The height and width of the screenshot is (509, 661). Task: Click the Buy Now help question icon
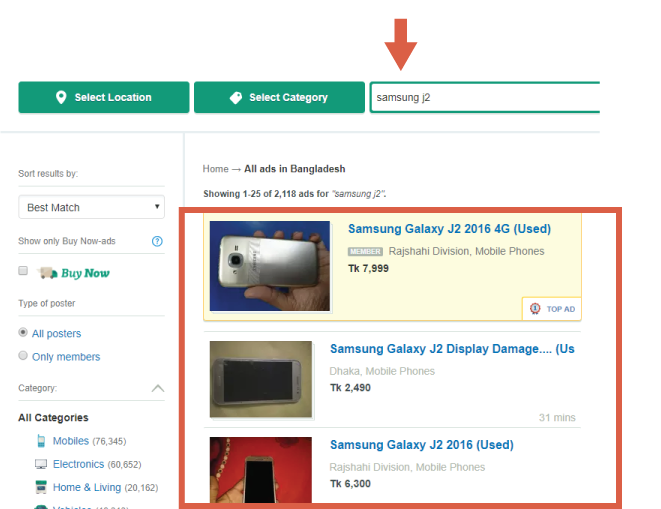[x=157, y=241]
